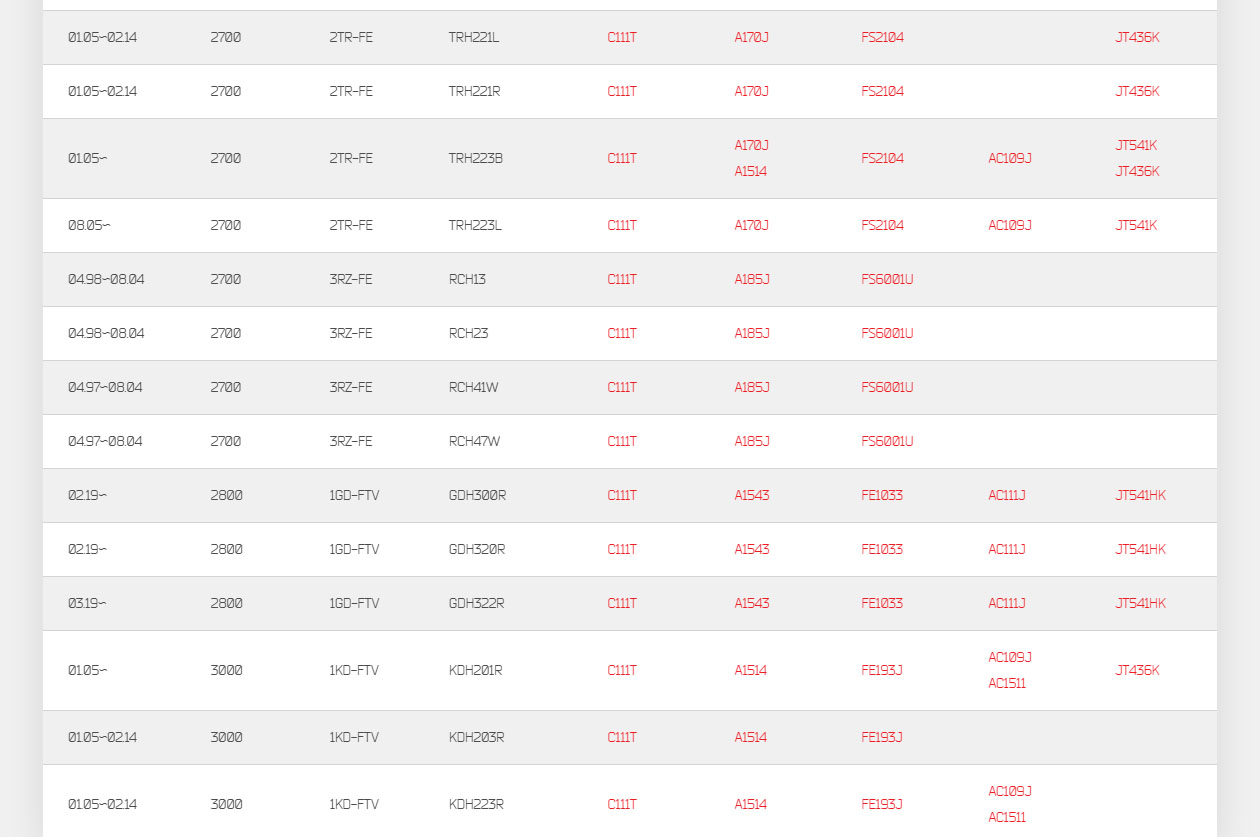
Task: Open A1514 link in TRH223B row
Action: click(751, 172)
